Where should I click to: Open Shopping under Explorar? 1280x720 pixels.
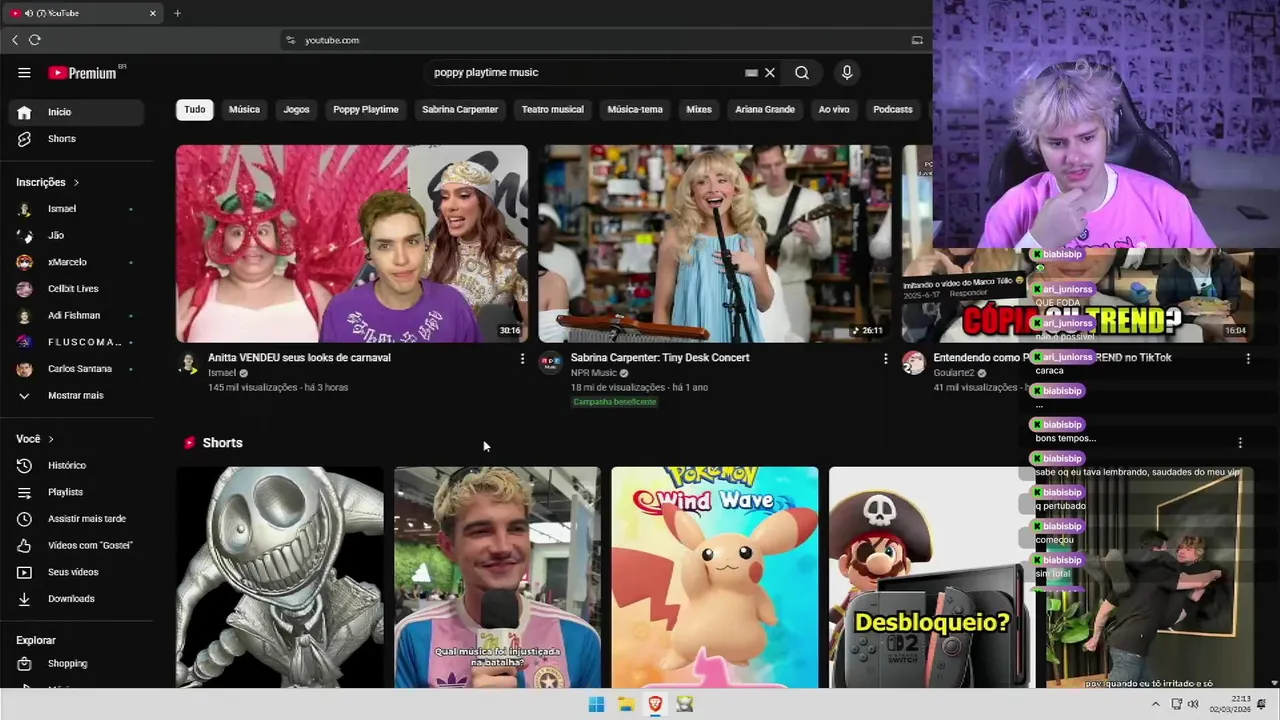[76, 664]
